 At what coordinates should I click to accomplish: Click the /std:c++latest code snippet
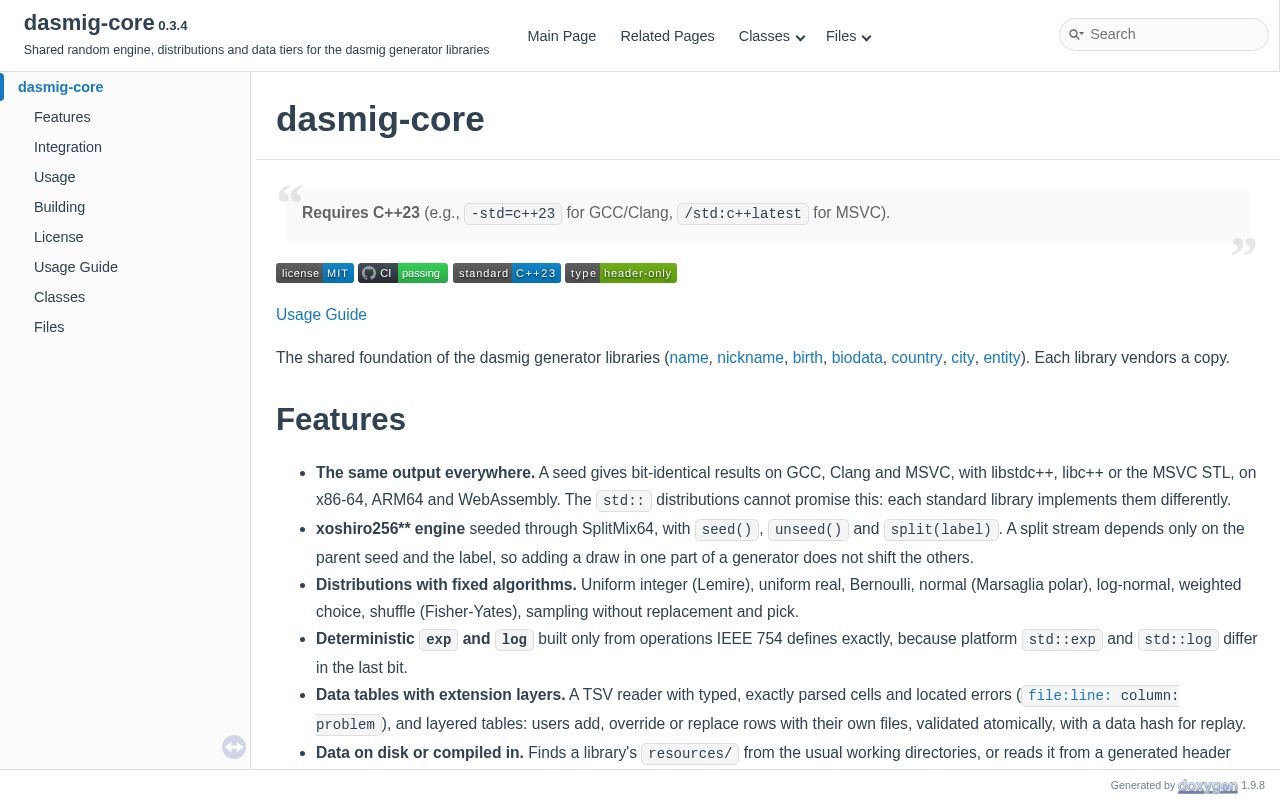point(743,214)
